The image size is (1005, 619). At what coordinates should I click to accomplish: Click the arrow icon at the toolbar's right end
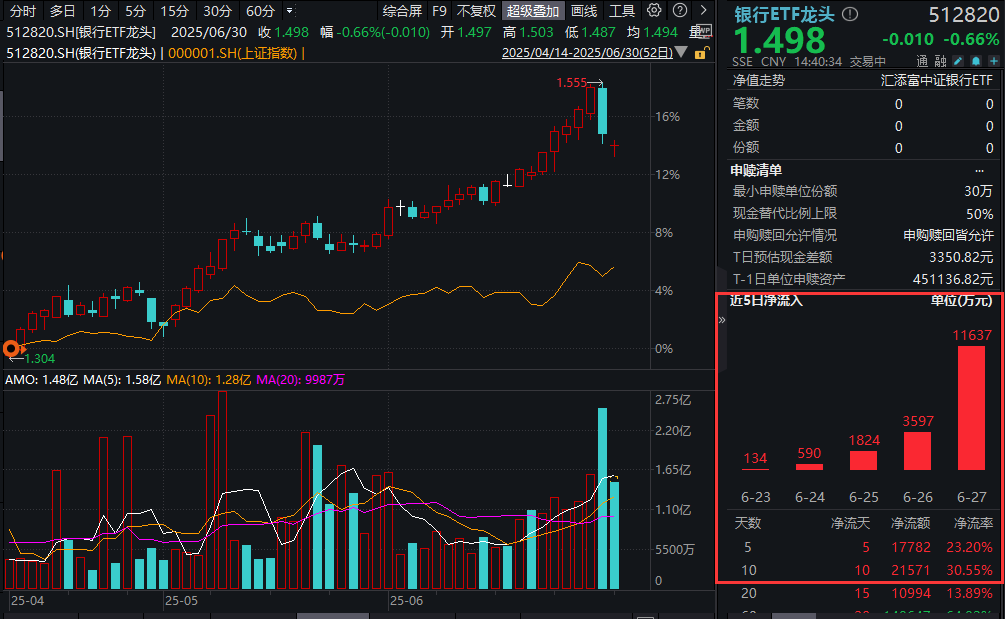coord(703,11)
